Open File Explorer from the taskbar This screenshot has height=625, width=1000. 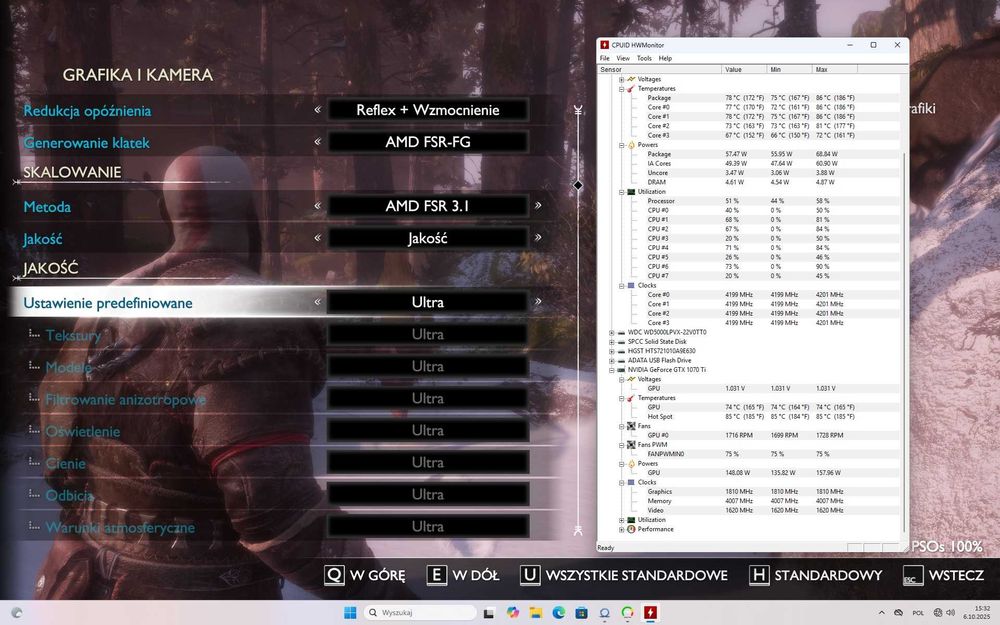(536, 613)
